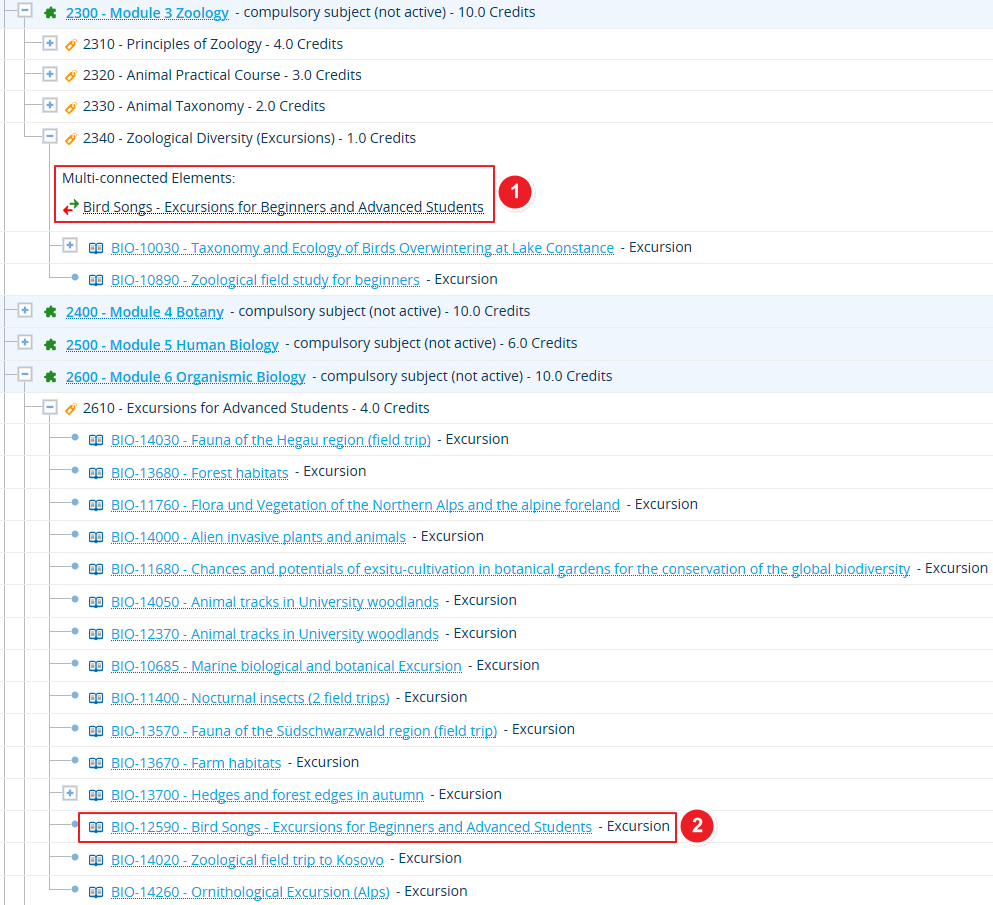Open BIO-10685 Marine biological and botanical Excursion
The height and width of the screenshot is (905, 993).
coord(286,666)
